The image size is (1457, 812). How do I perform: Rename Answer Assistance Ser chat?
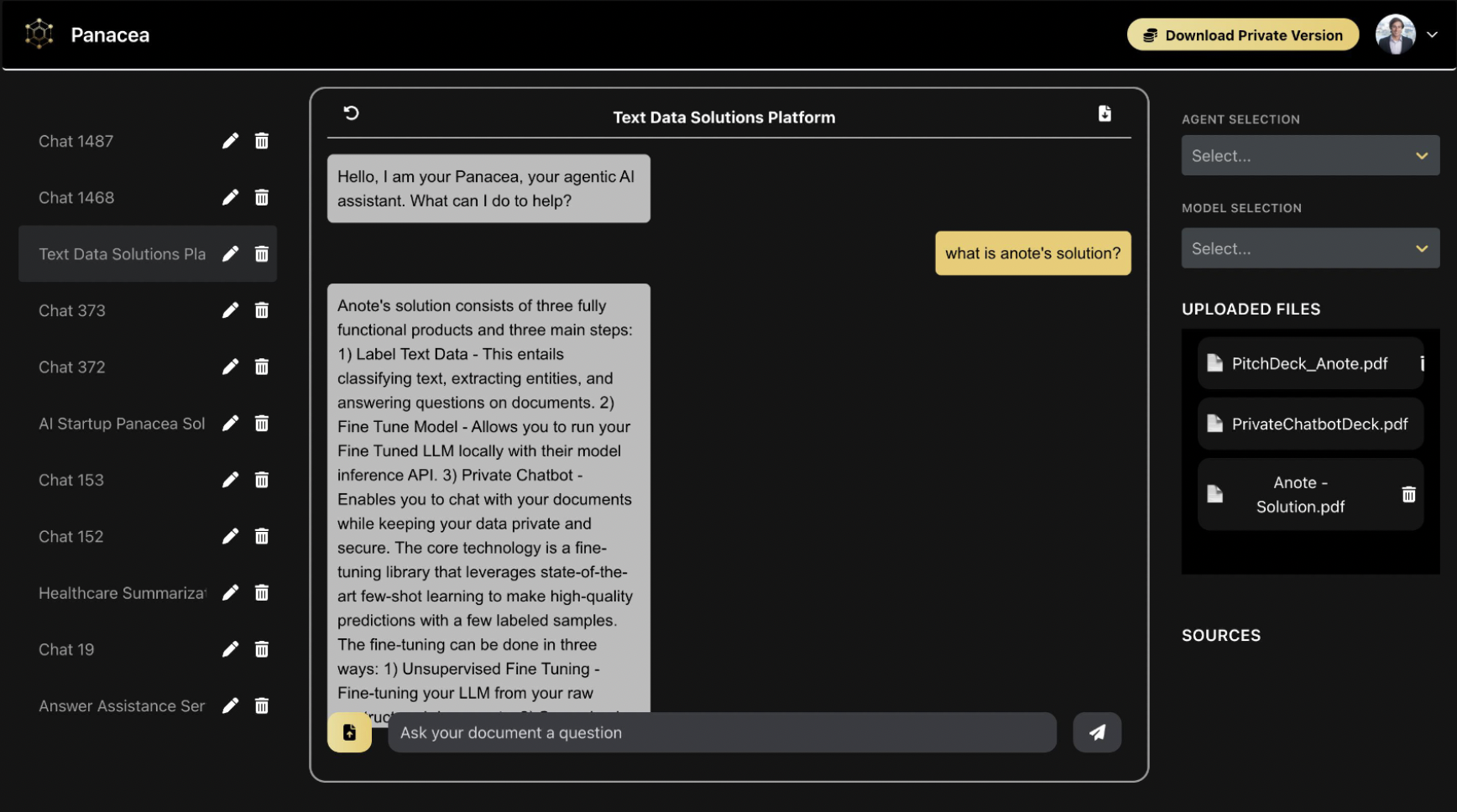tap(230, 705)
